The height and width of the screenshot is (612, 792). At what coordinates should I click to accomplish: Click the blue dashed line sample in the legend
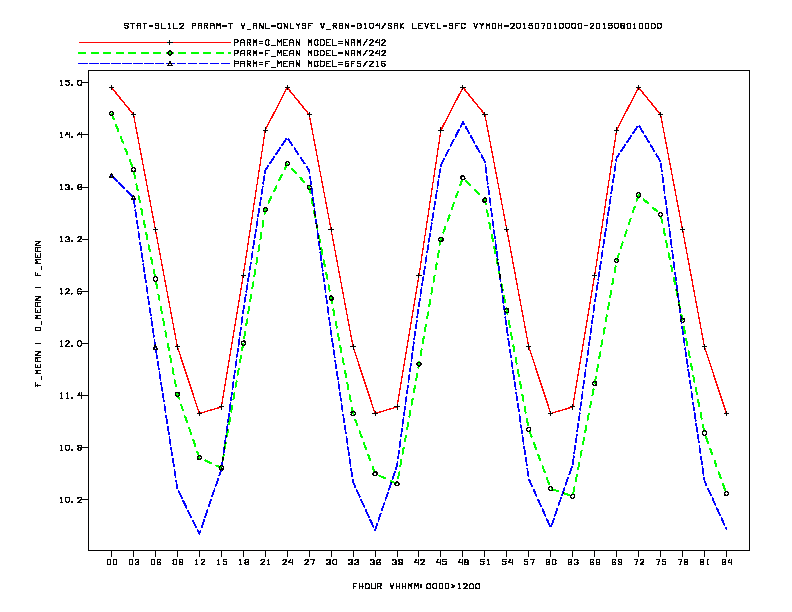coord(155,64)
